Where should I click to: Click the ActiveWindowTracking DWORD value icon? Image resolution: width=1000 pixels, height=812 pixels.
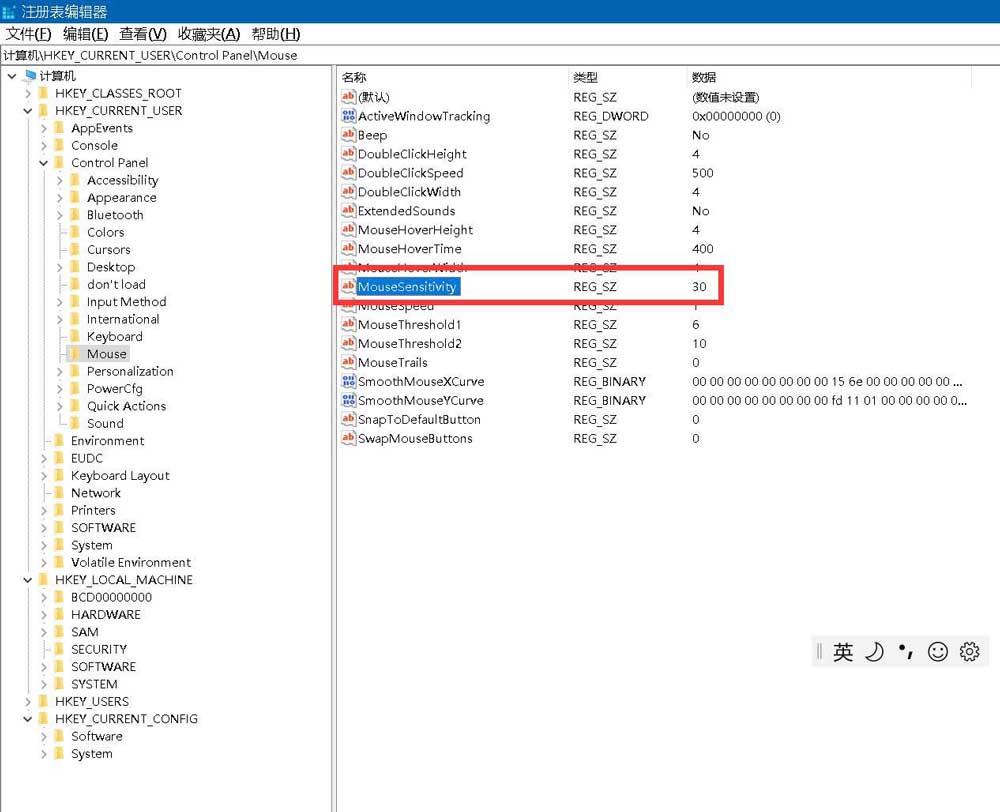[x=348, y=116]
